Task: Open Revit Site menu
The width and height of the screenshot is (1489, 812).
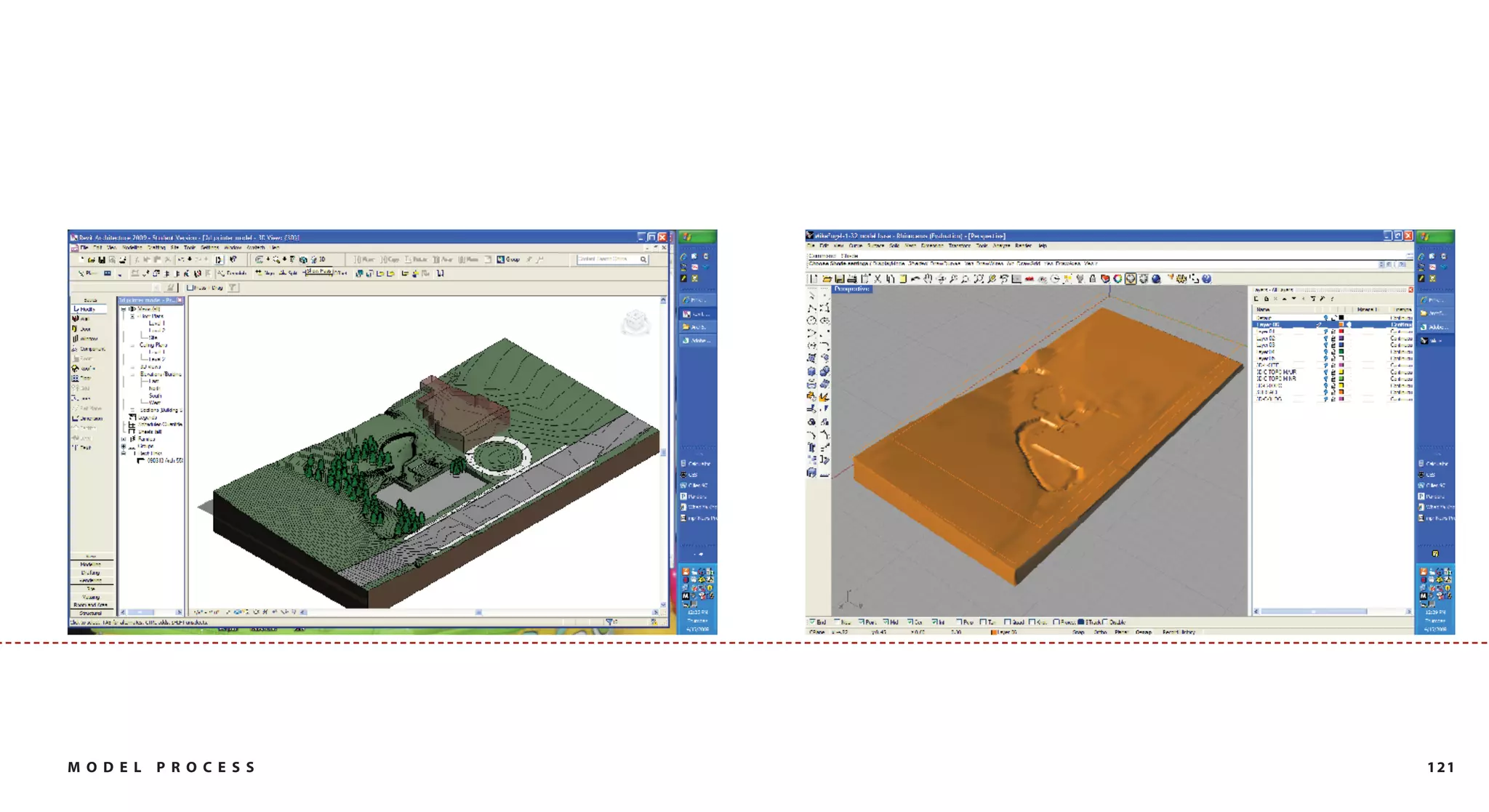Action: coord(174,248)
